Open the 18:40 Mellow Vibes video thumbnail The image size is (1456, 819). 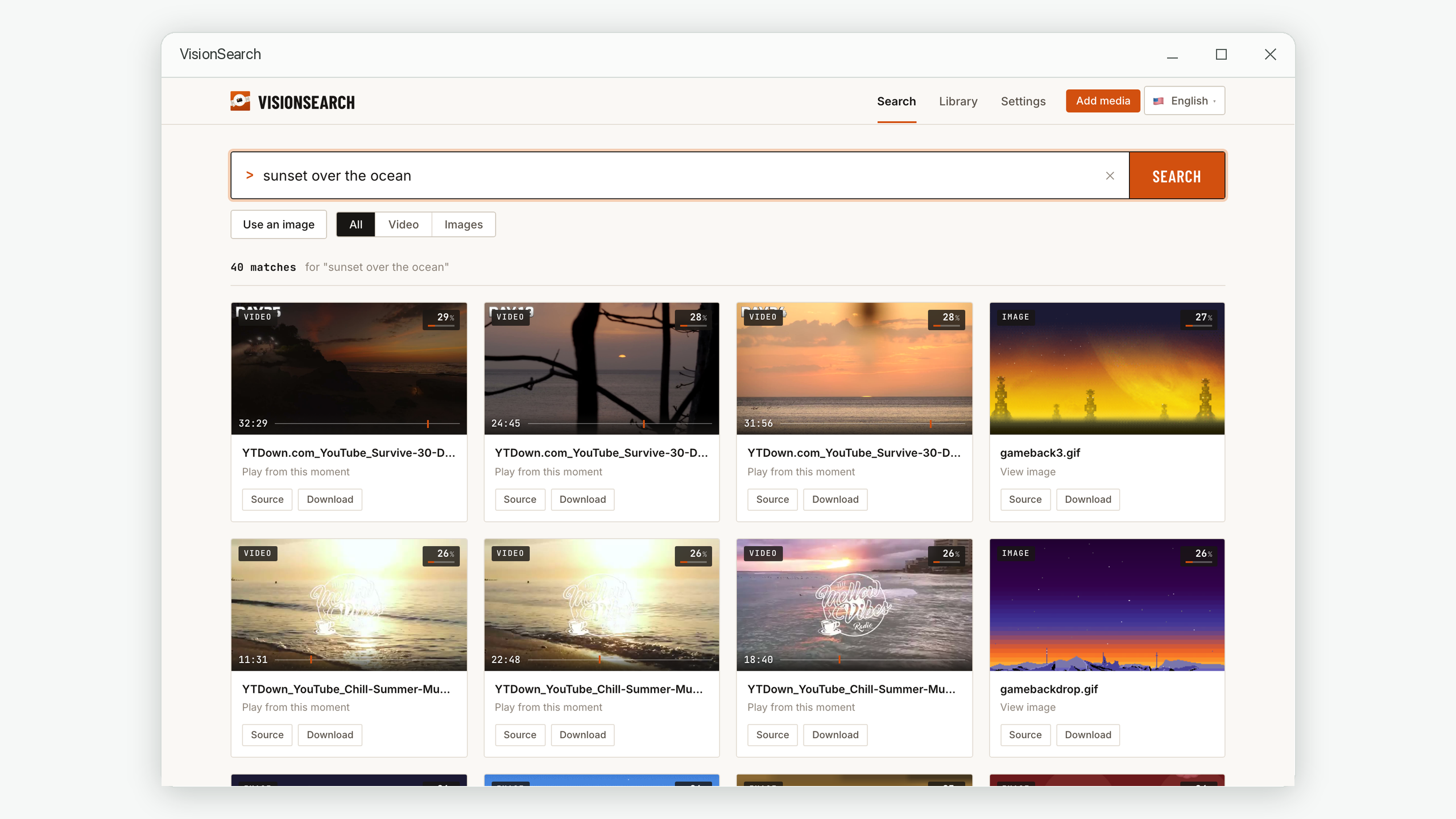click(x=854, y=605)
